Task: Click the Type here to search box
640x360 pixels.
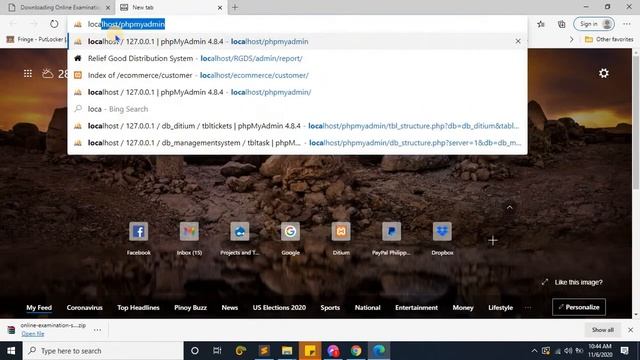Action: pyautogui.click(x=103, y=351)
